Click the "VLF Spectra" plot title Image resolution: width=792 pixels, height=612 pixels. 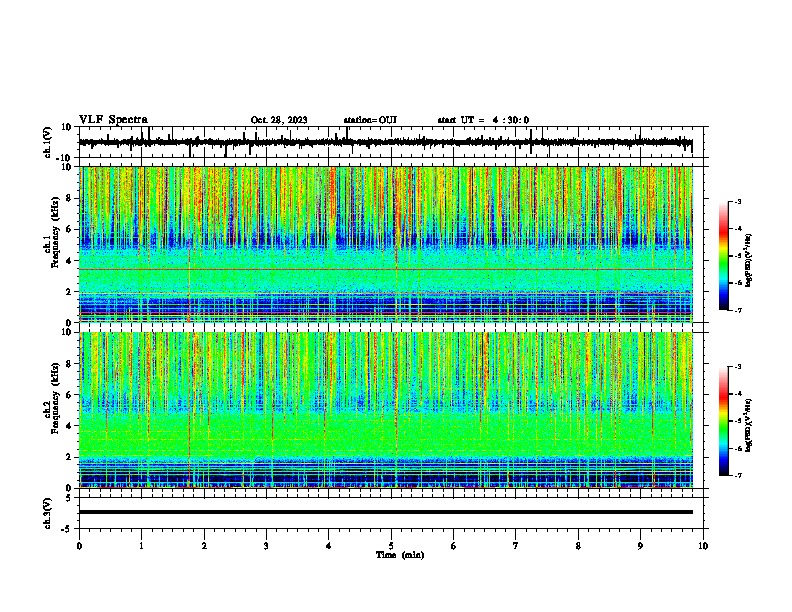(113, 120)
